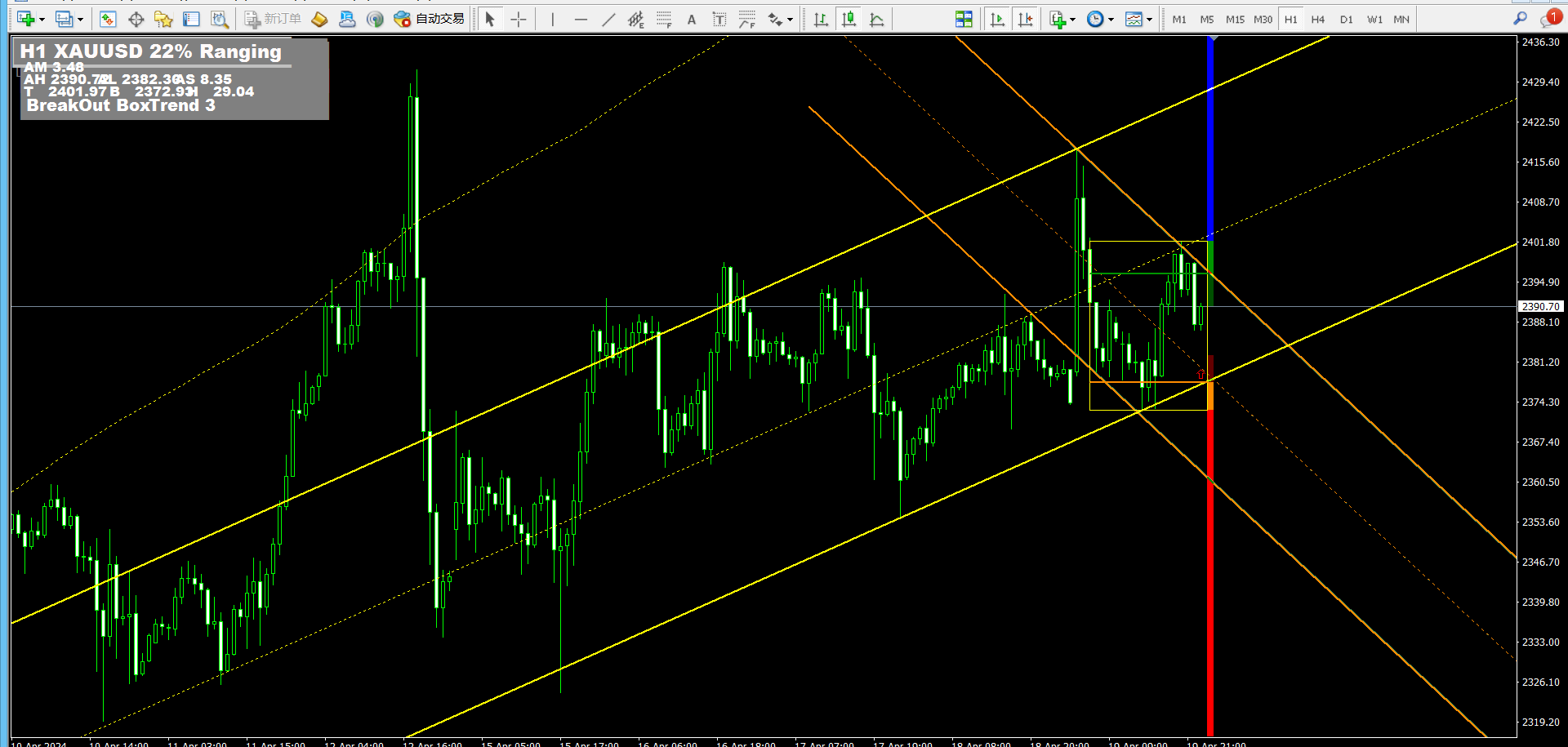This screenshot has height=747, width=1568.
Task: Expand the dropdown arrow beside New Chart
Action: pyautogui.click(x=42, y=20)
